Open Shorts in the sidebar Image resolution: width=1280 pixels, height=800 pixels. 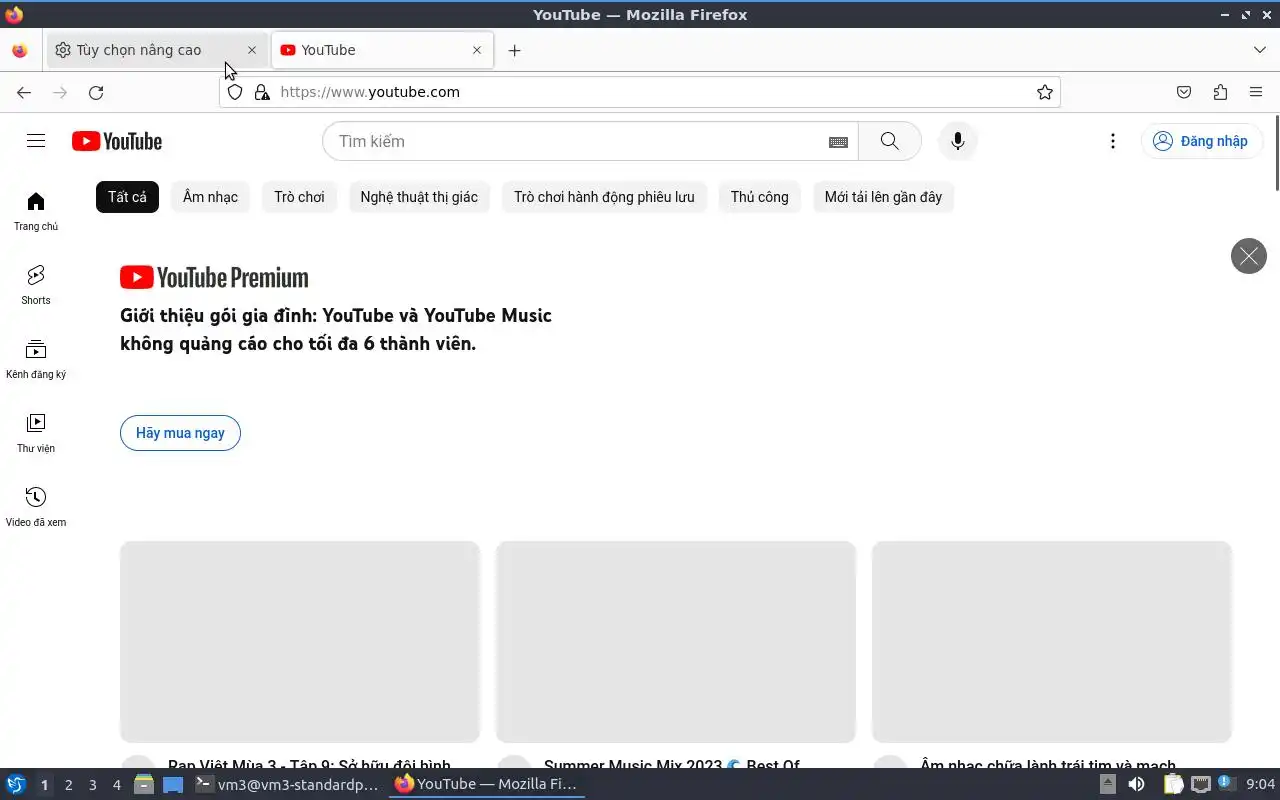coord(36,285)
